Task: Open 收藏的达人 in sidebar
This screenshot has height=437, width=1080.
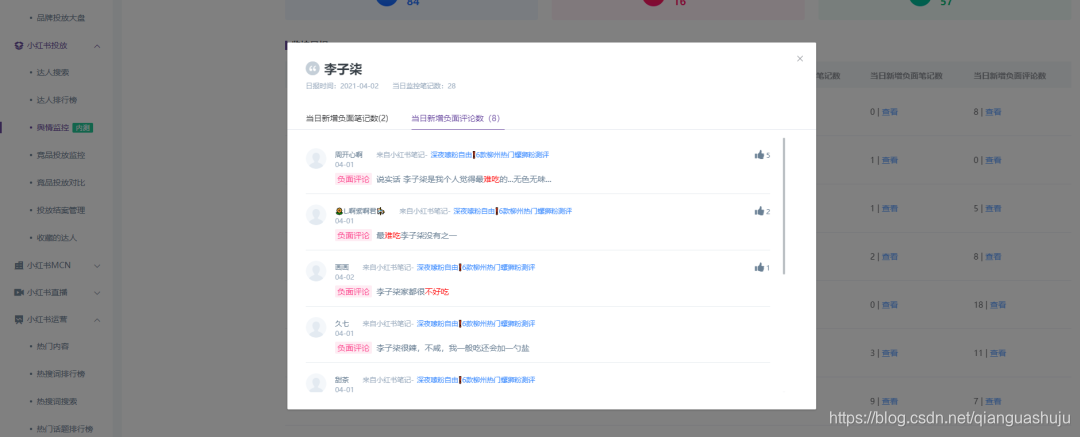Action: point(57,238)
